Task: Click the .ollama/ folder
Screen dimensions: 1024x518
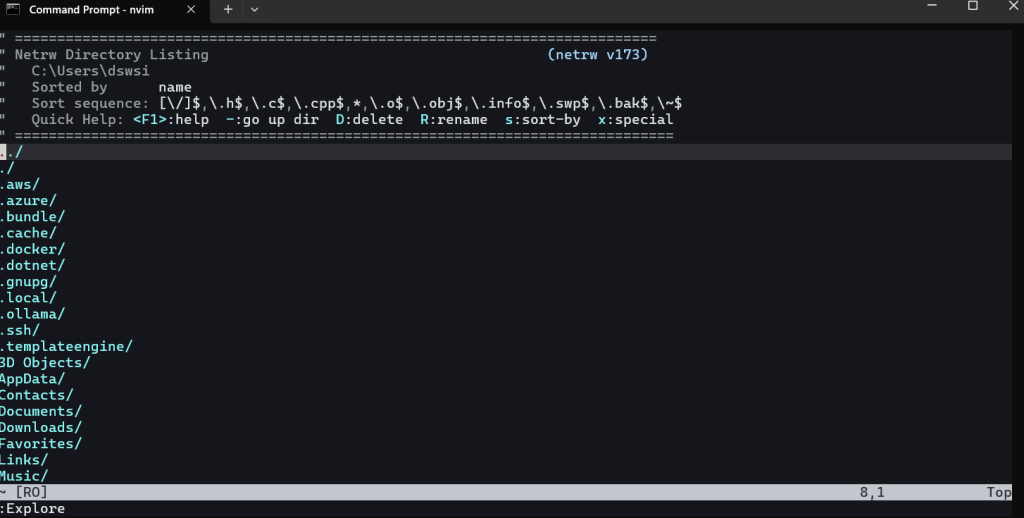Action: click(x=32, y=314)
